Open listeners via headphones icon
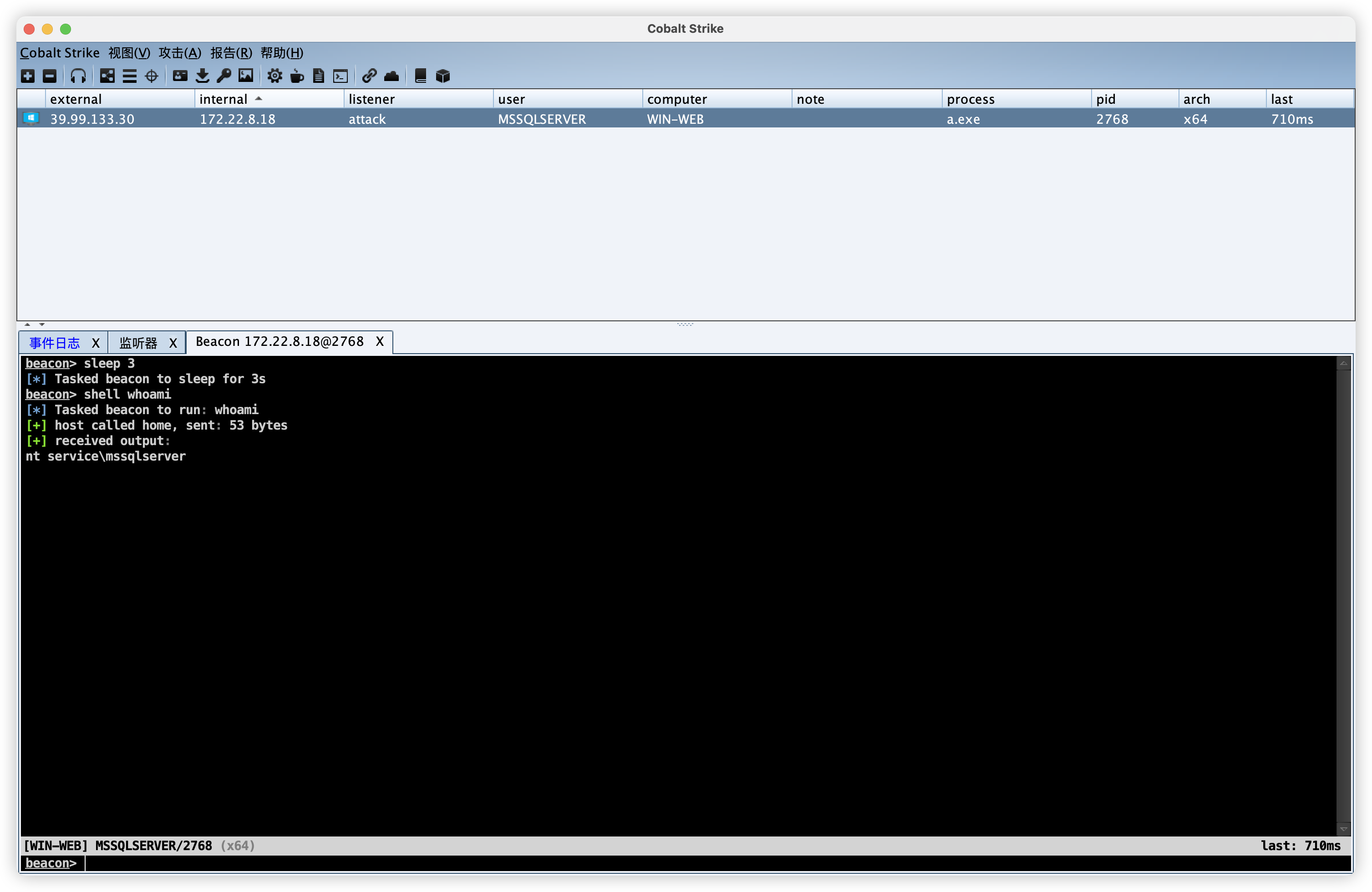 (78, 76)
